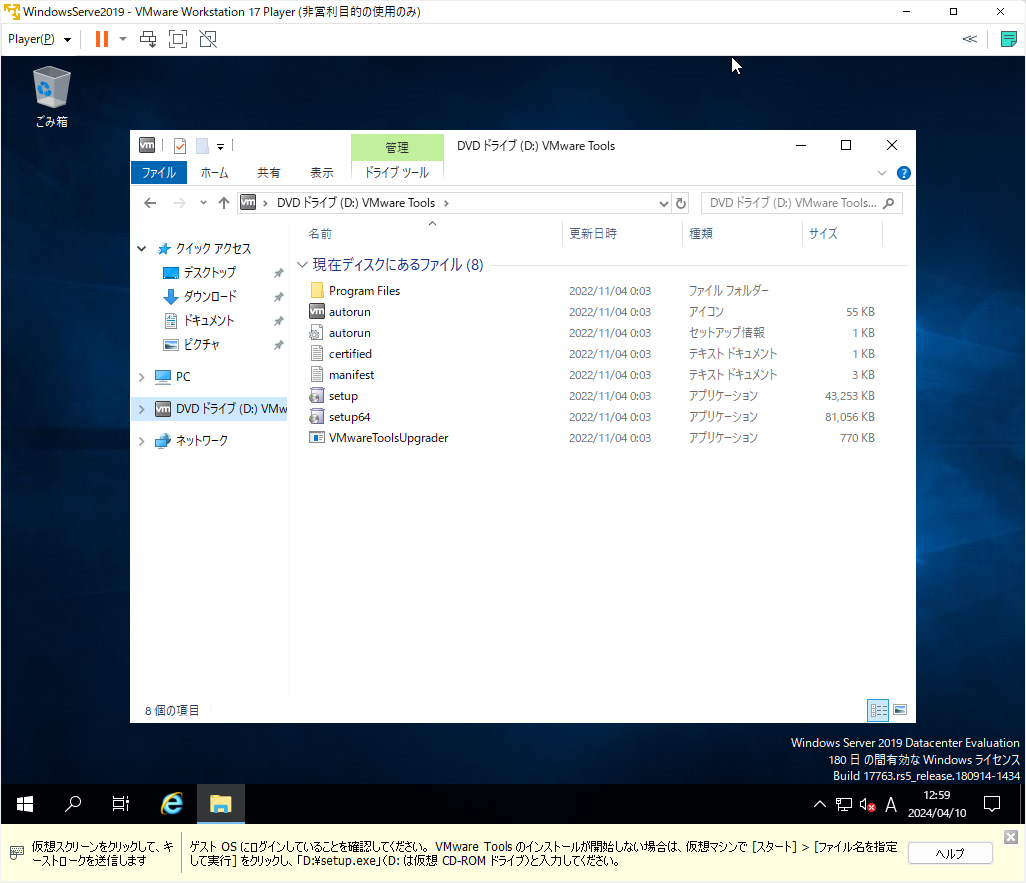Viewport: 1026px width, 883px height.
Task: Expand the ネットワーク tree node
Action: click(141, 441)
